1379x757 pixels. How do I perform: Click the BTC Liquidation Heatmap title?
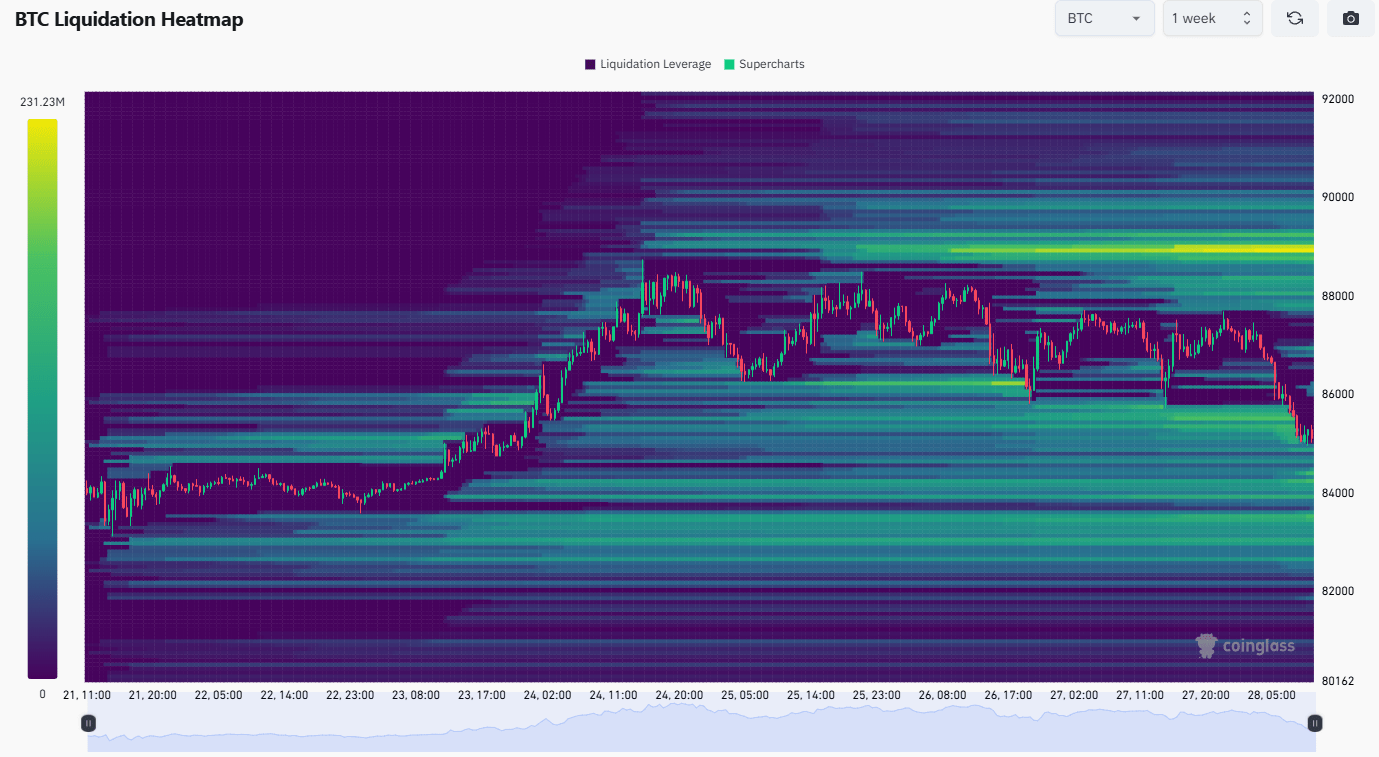[x=129, y=19]
